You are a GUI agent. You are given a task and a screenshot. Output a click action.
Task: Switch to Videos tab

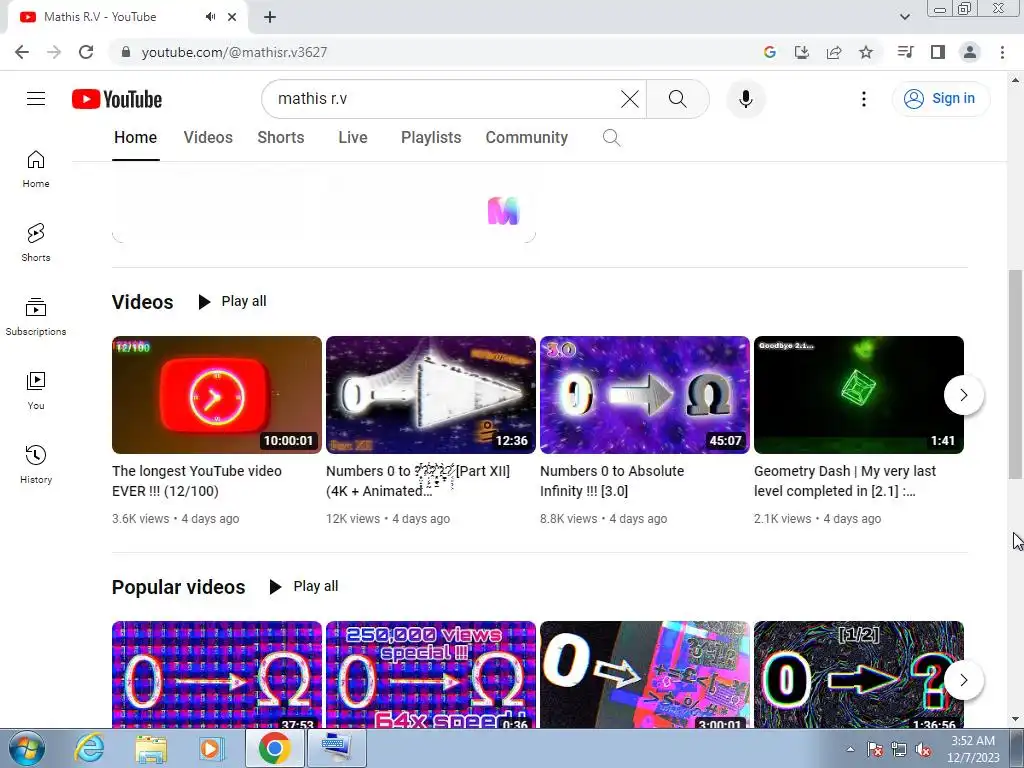click(208, 138)
